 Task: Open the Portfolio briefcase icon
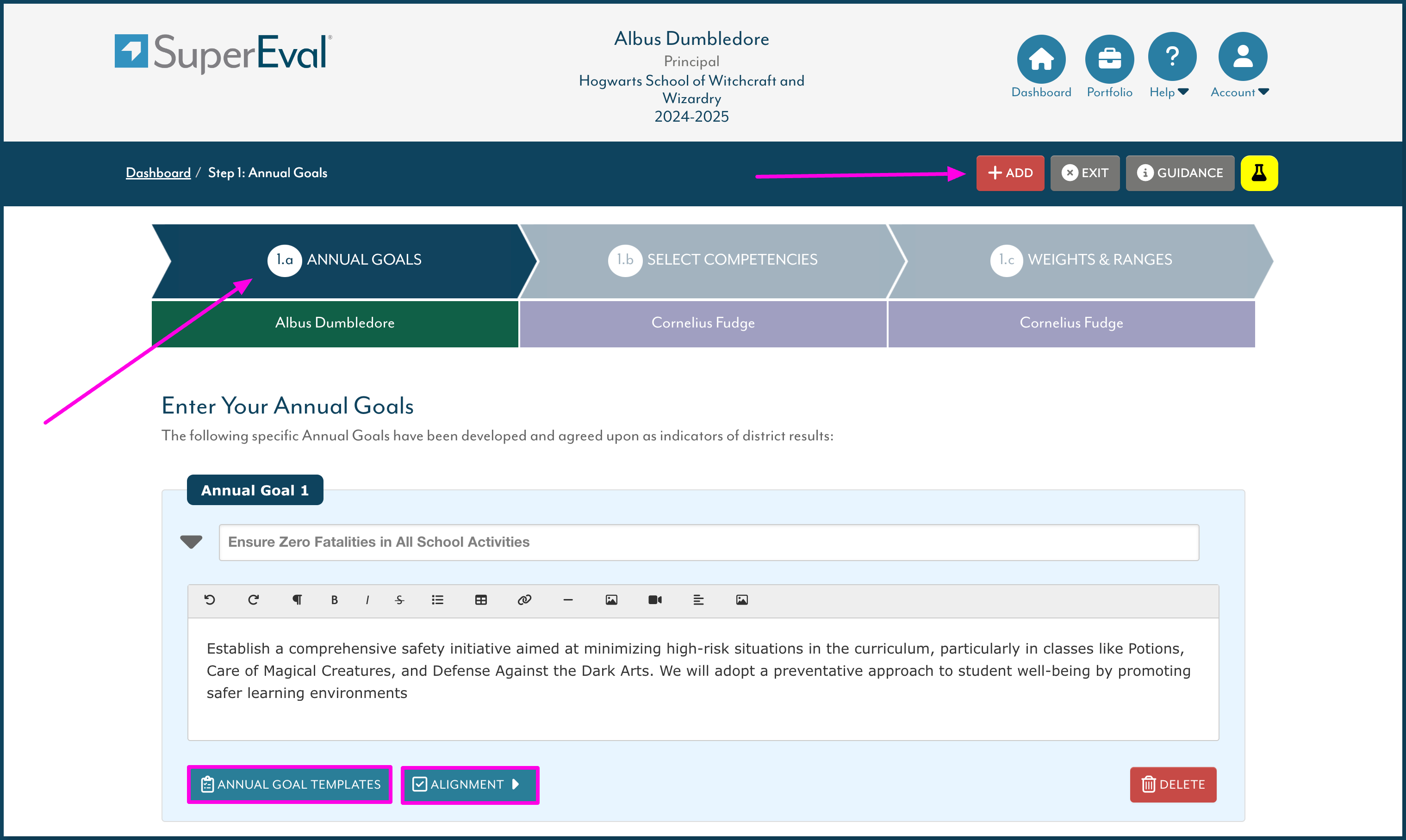(x=1109, y=58)
